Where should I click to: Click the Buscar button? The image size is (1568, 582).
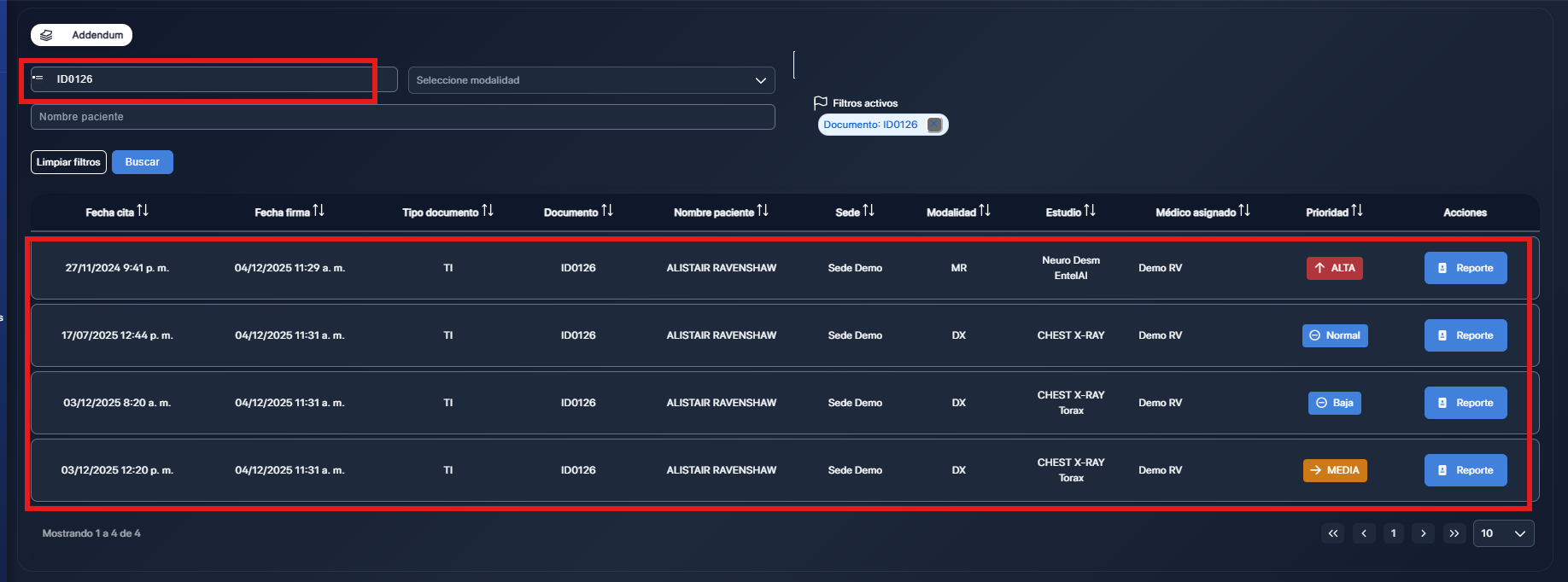(142, 162)
